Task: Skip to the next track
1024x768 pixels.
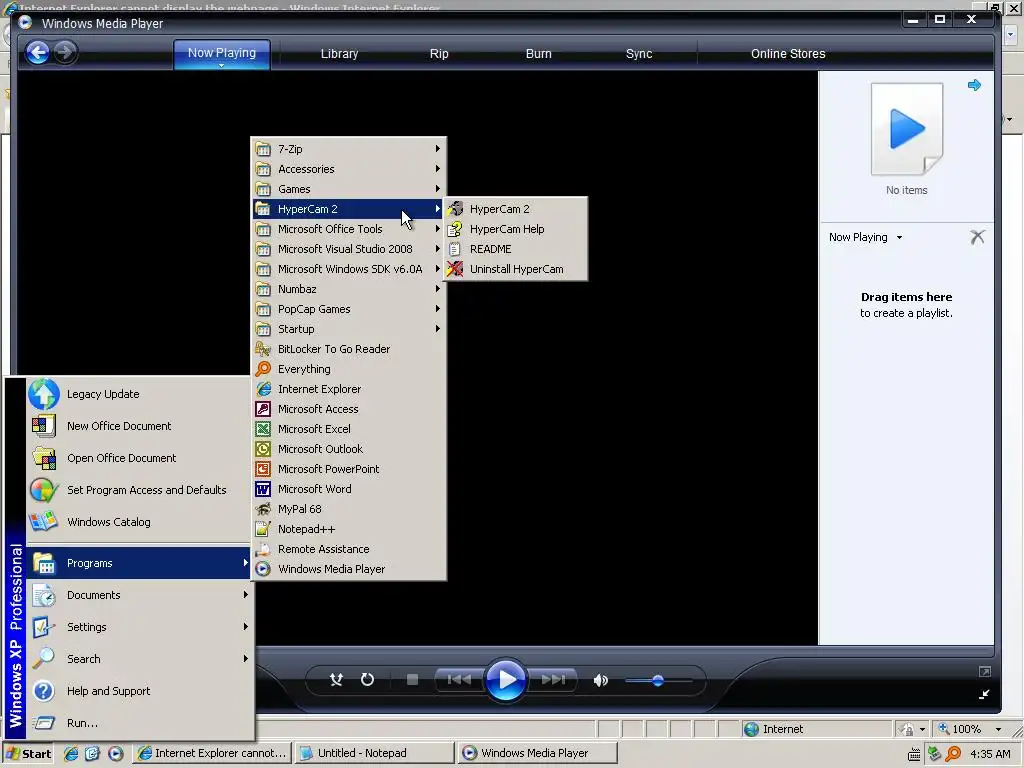Action: 553,680
